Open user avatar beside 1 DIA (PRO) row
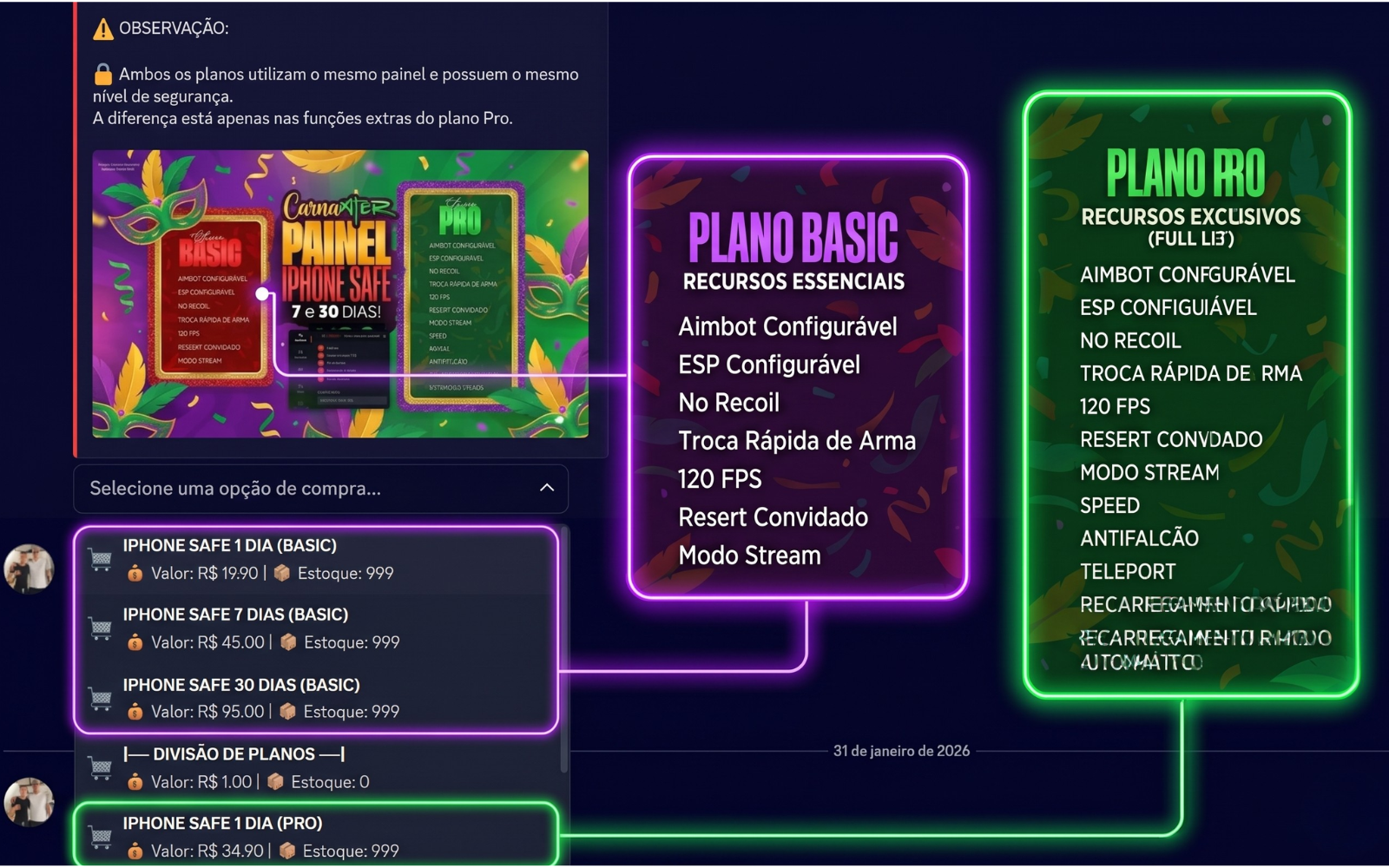 click(x=30, y=802)
